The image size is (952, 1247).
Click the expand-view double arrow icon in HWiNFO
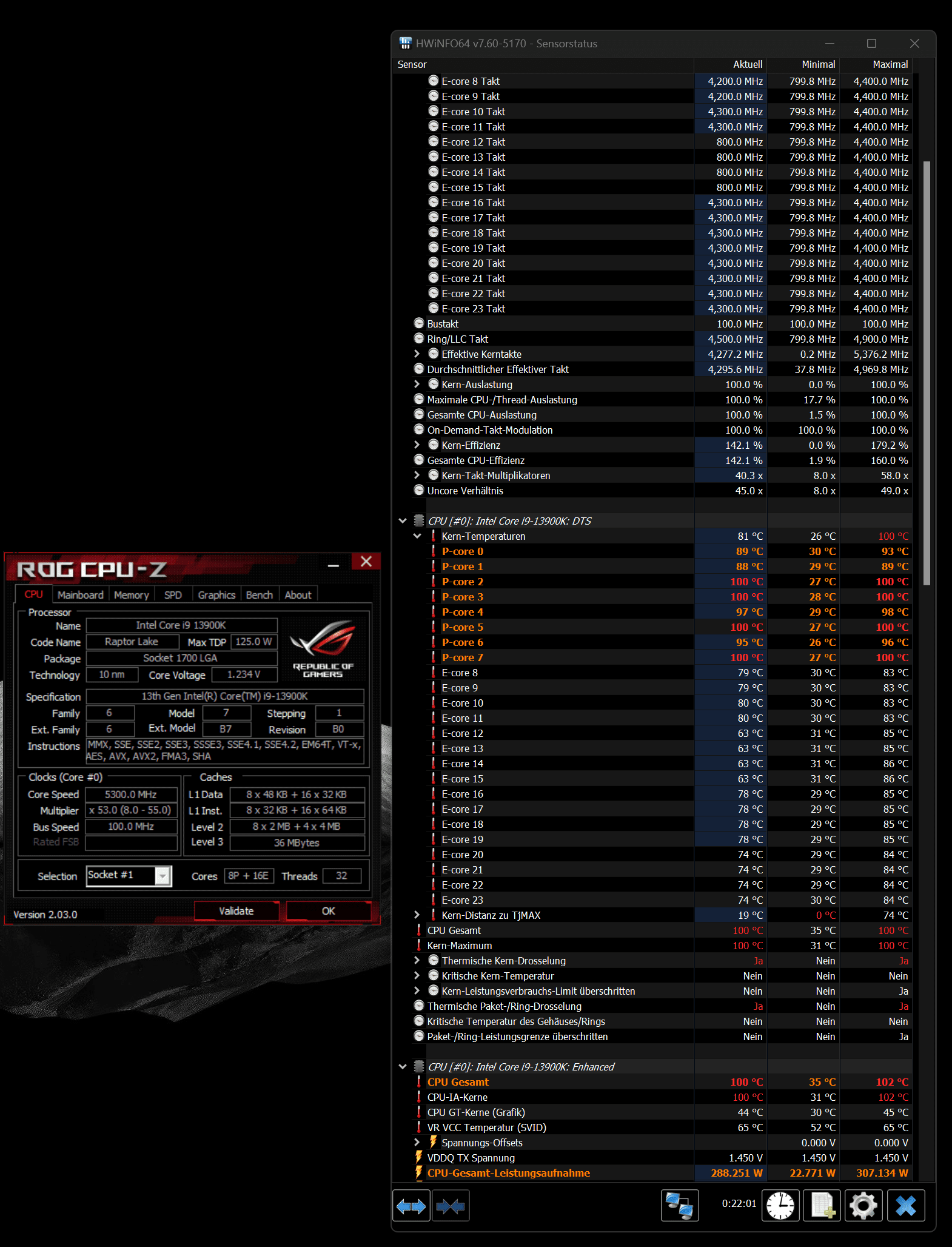click(x=411, y=1206)
